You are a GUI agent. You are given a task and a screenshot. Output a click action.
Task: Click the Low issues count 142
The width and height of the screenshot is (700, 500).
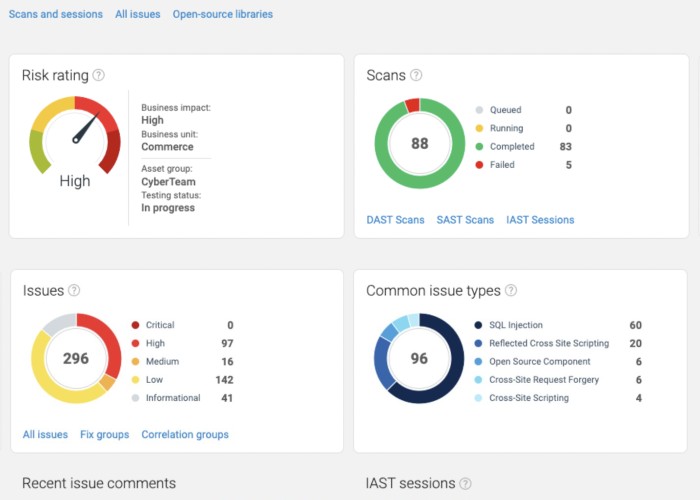224,380
